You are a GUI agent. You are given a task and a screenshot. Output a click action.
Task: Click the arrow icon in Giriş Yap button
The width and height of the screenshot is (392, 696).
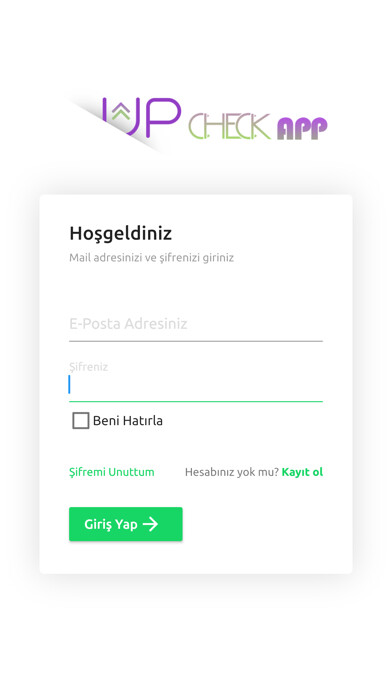click(150, 524)
